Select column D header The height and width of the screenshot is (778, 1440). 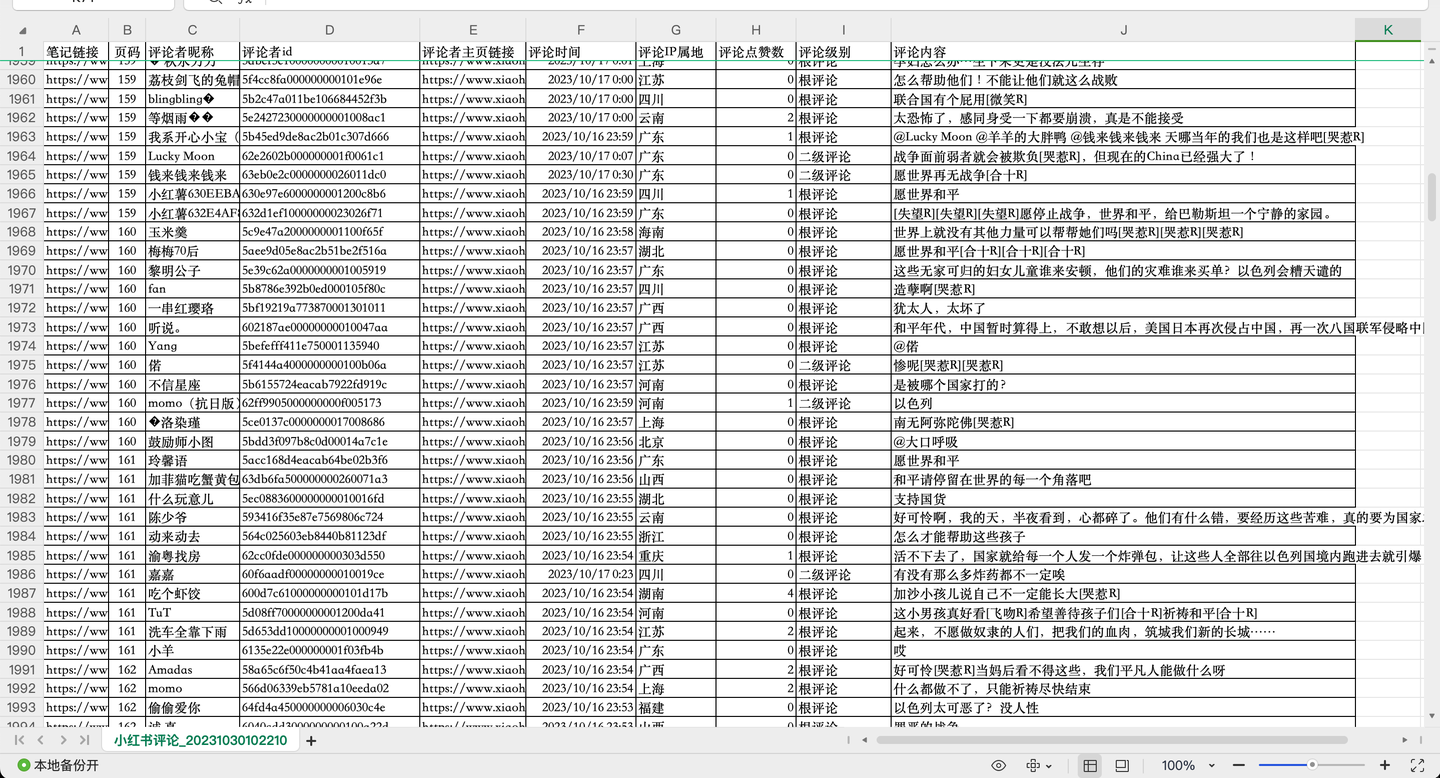tap(329, 30)
